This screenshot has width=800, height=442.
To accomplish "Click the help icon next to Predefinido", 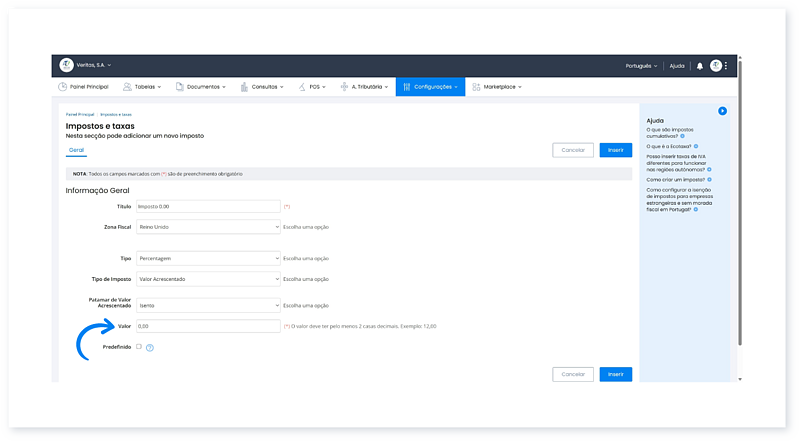I will click(x=150, y=348).
